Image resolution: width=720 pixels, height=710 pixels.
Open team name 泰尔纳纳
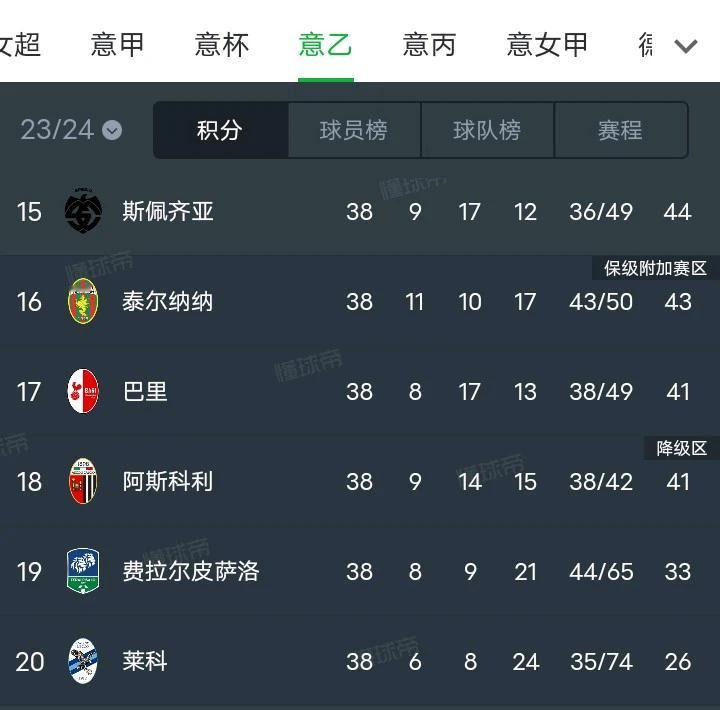point(168,302)
